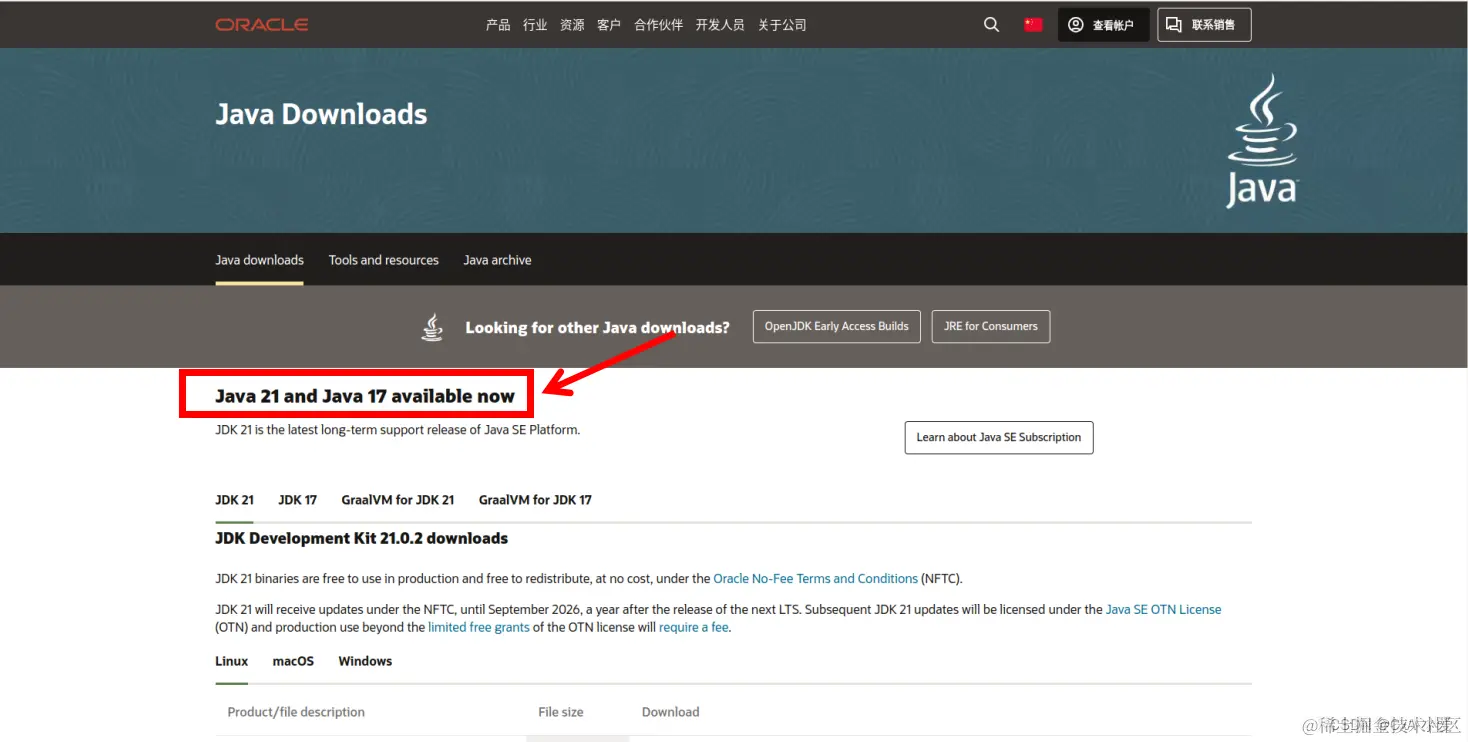Switch to Tools and resources tab
This screenshot has width=1468, height=742.
384,260
